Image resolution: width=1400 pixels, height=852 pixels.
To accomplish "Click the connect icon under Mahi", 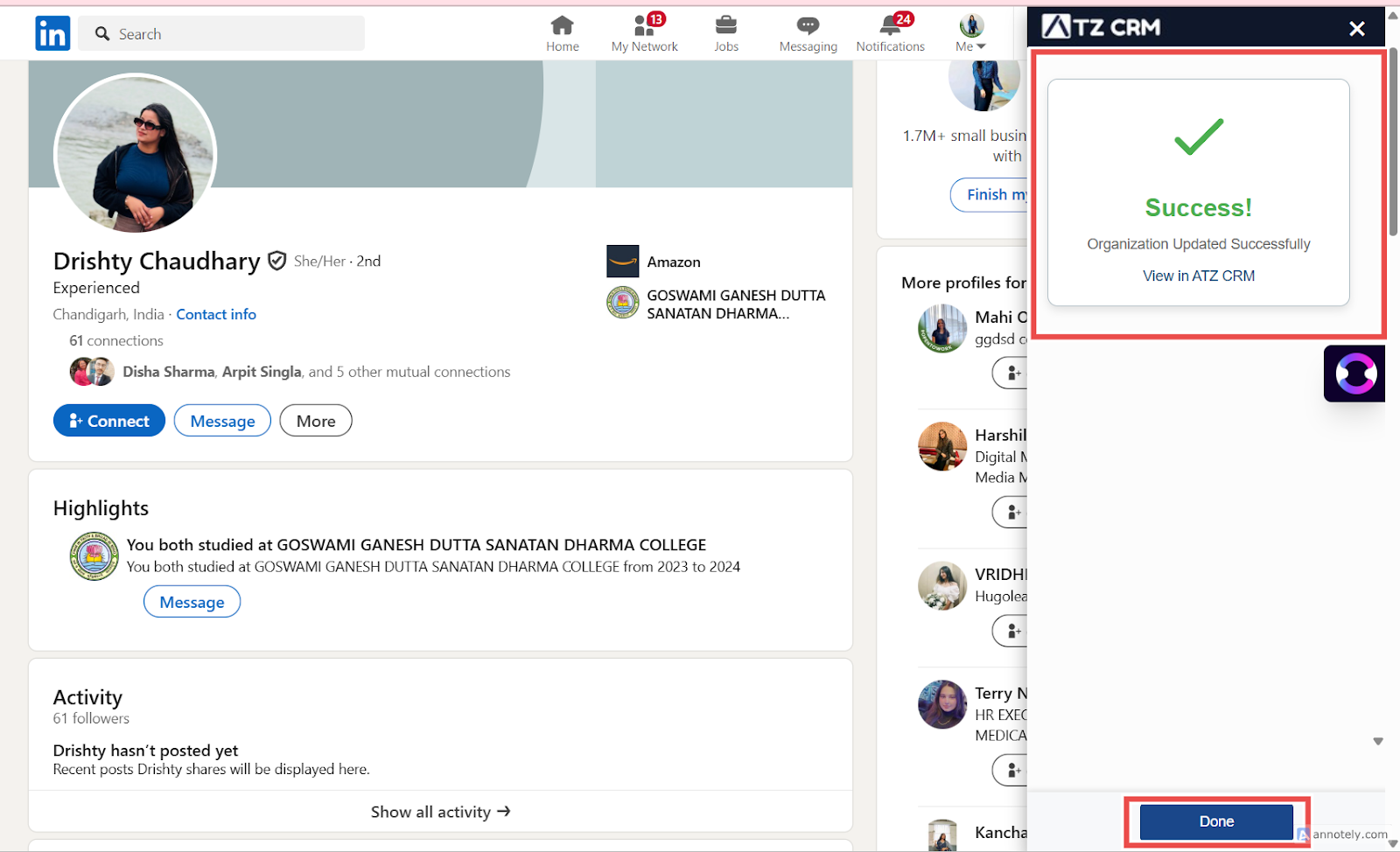I will coord(1013,374).
